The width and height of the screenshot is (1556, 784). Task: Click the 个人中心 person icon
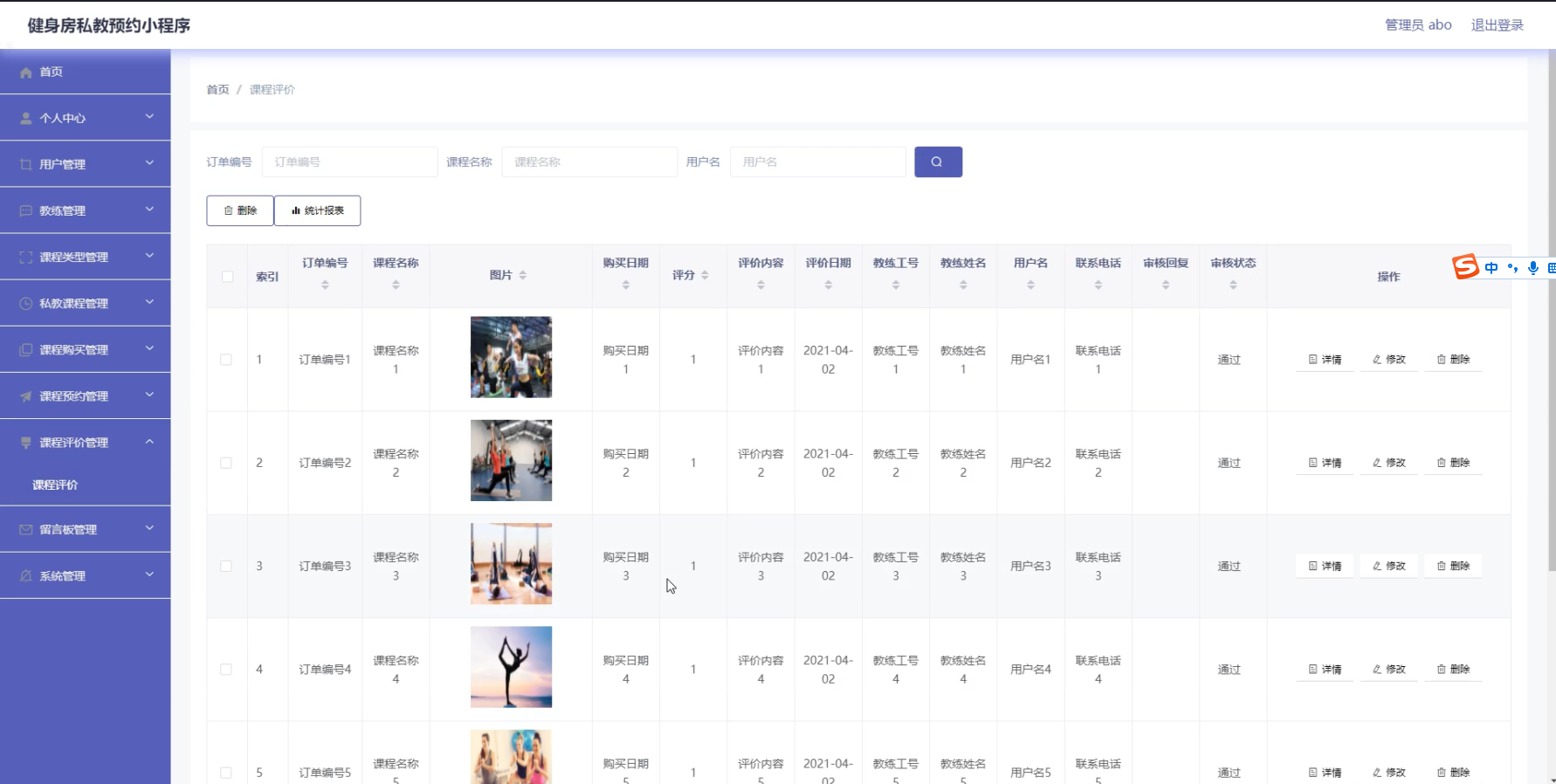pos(26,118)
